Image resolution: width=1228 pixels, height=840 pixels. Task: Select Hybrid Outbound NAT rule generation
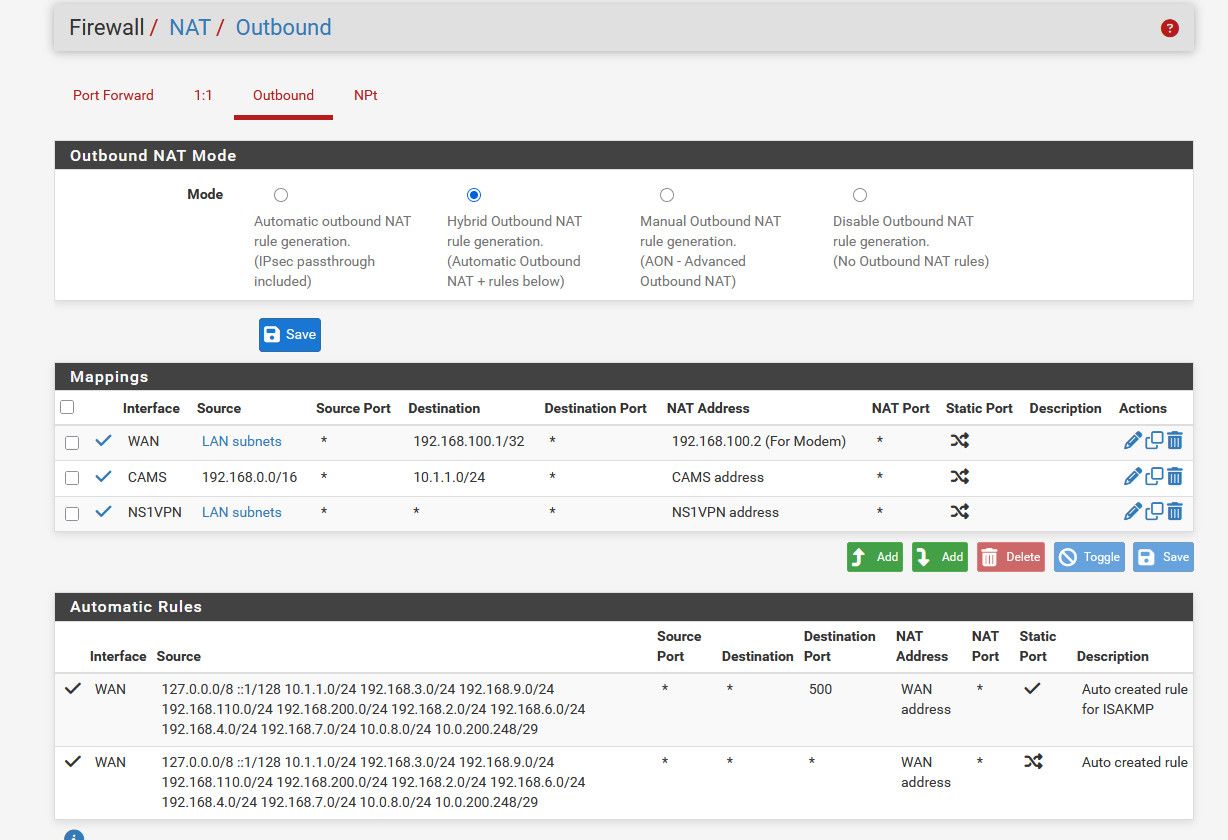pos(474,195)
